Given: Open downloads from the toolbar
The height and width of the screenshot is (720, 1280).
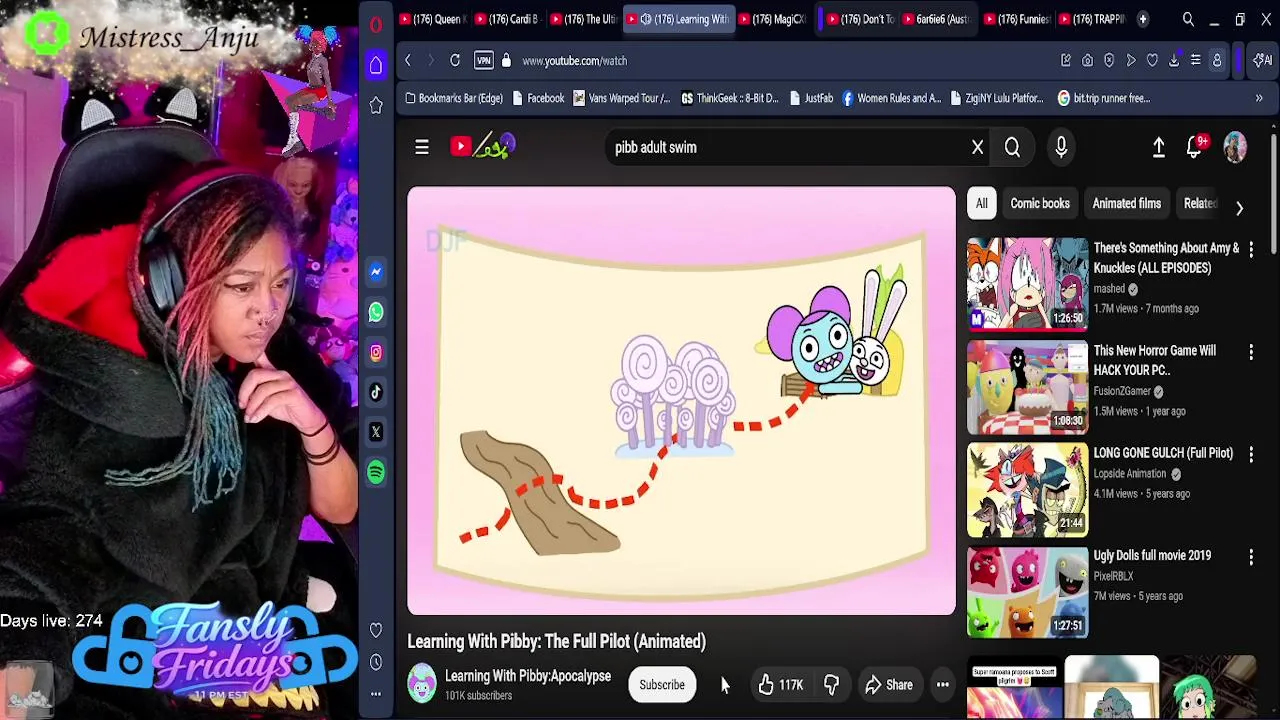Looking at the screenshot, I should tap(1174, 61).
